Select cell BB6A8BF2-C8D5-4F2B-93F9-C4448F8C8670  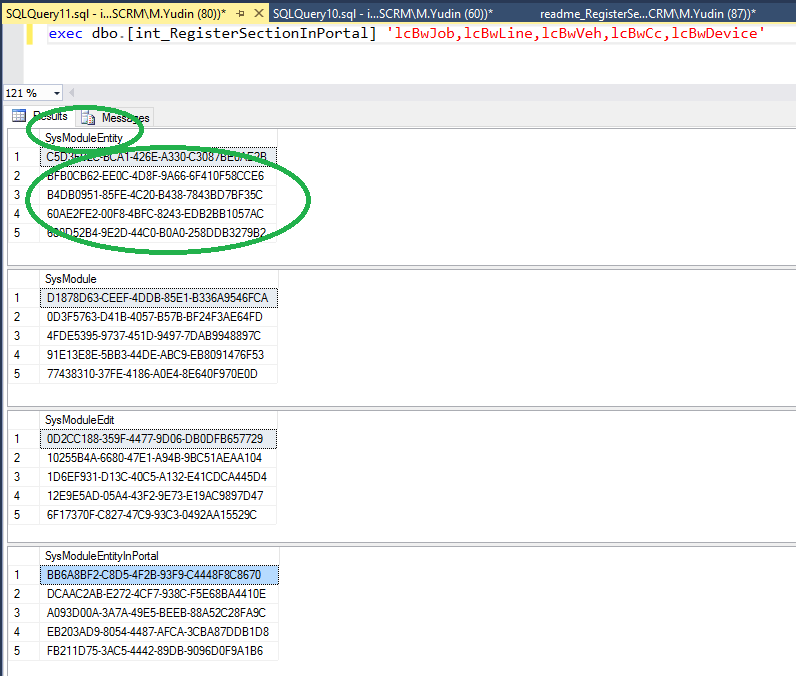pos(159,575)
